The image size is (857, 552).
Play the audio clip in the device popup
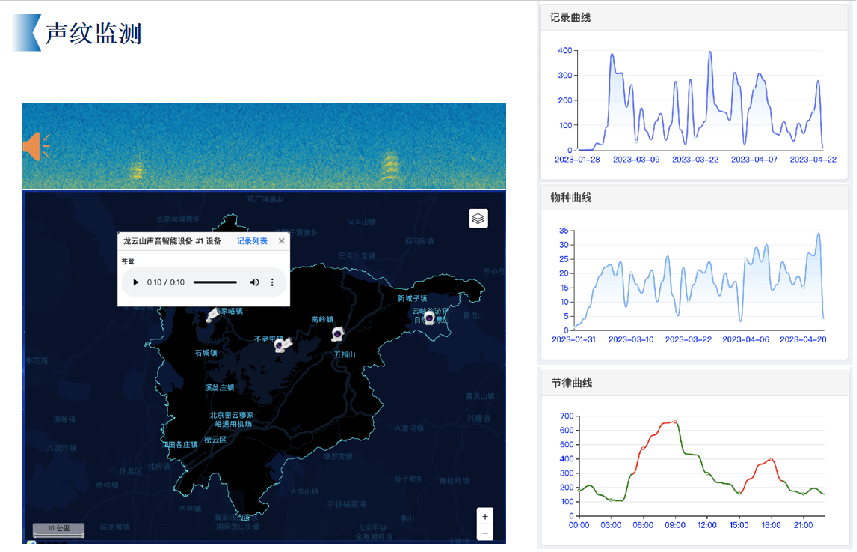tap(136, 282)
